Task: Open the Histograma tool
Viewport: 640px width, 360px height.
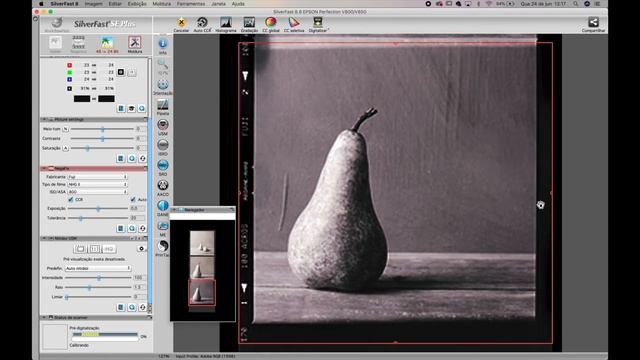Action: point(225,24)
